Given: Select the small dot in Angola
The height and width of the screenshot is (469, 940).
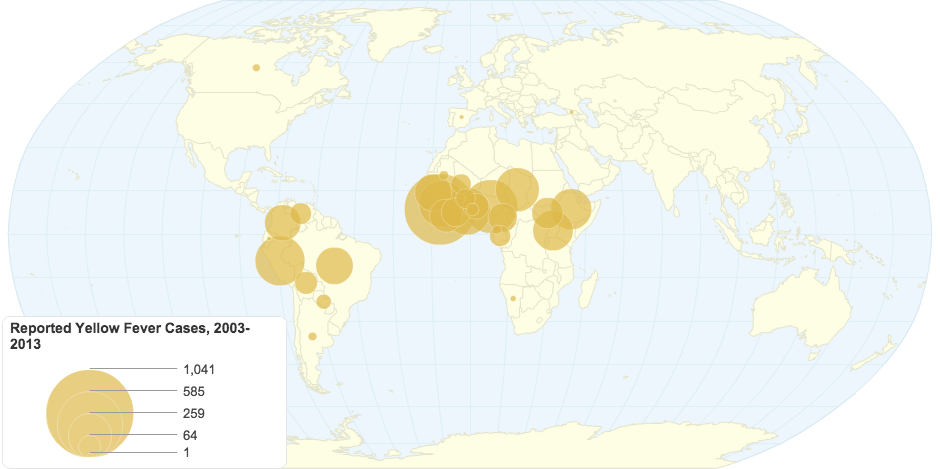Looking at the screenshot, I should click(513, 298).
